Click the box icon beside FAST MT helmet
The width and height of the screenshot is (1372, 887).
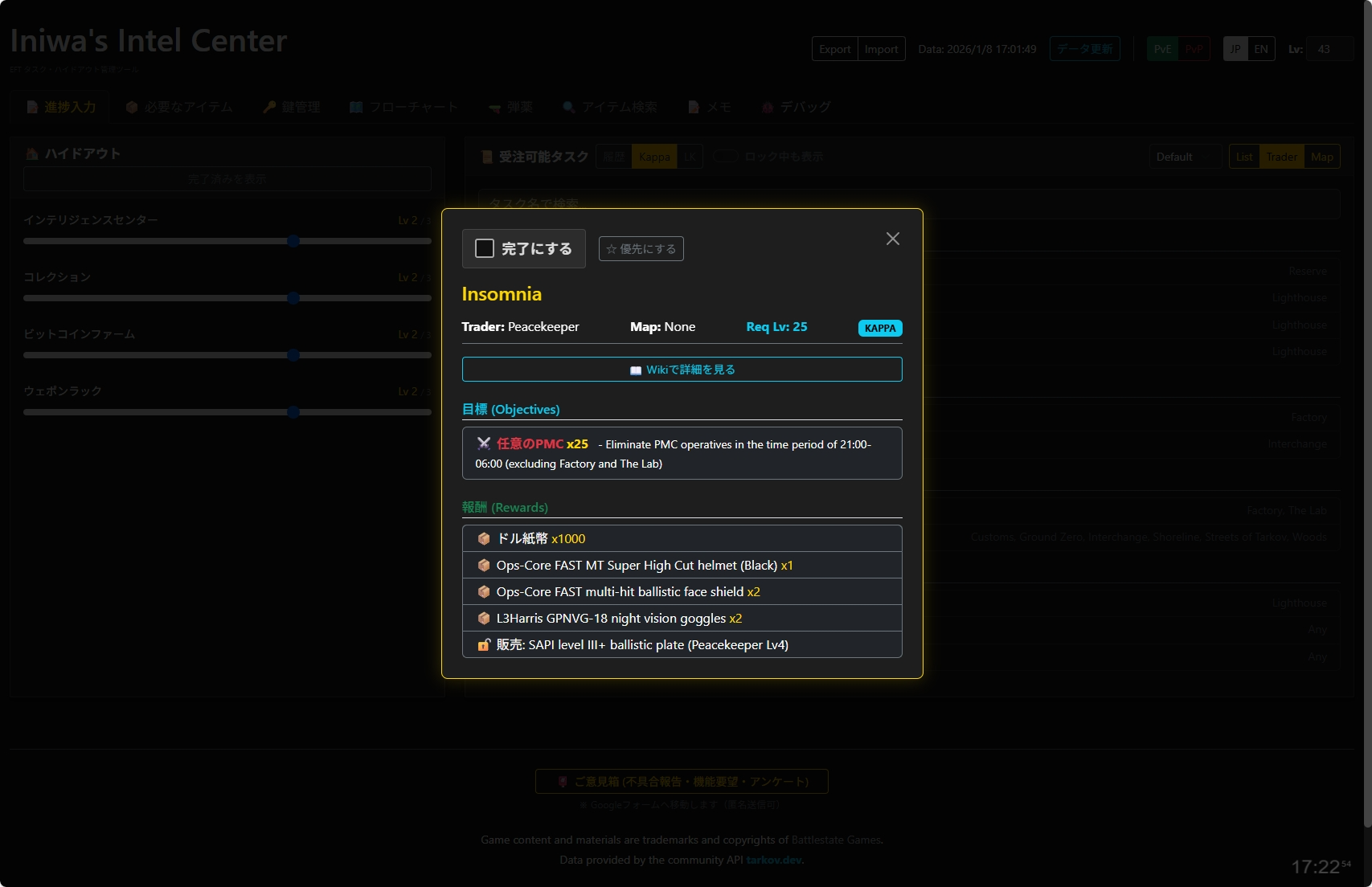484,566
